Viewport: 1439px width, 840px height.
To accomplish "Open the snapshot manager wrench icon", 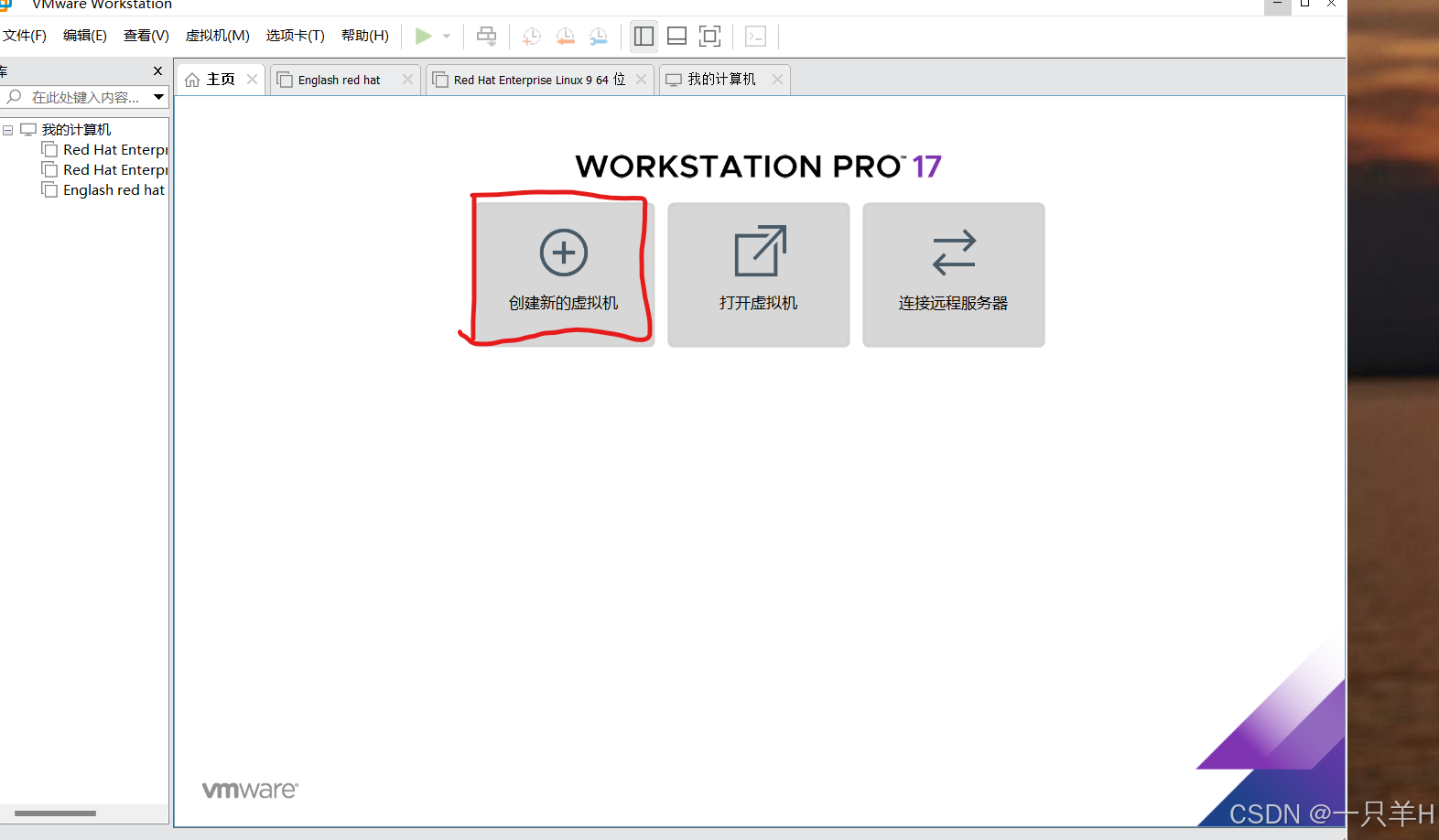I will pos(598,37).
